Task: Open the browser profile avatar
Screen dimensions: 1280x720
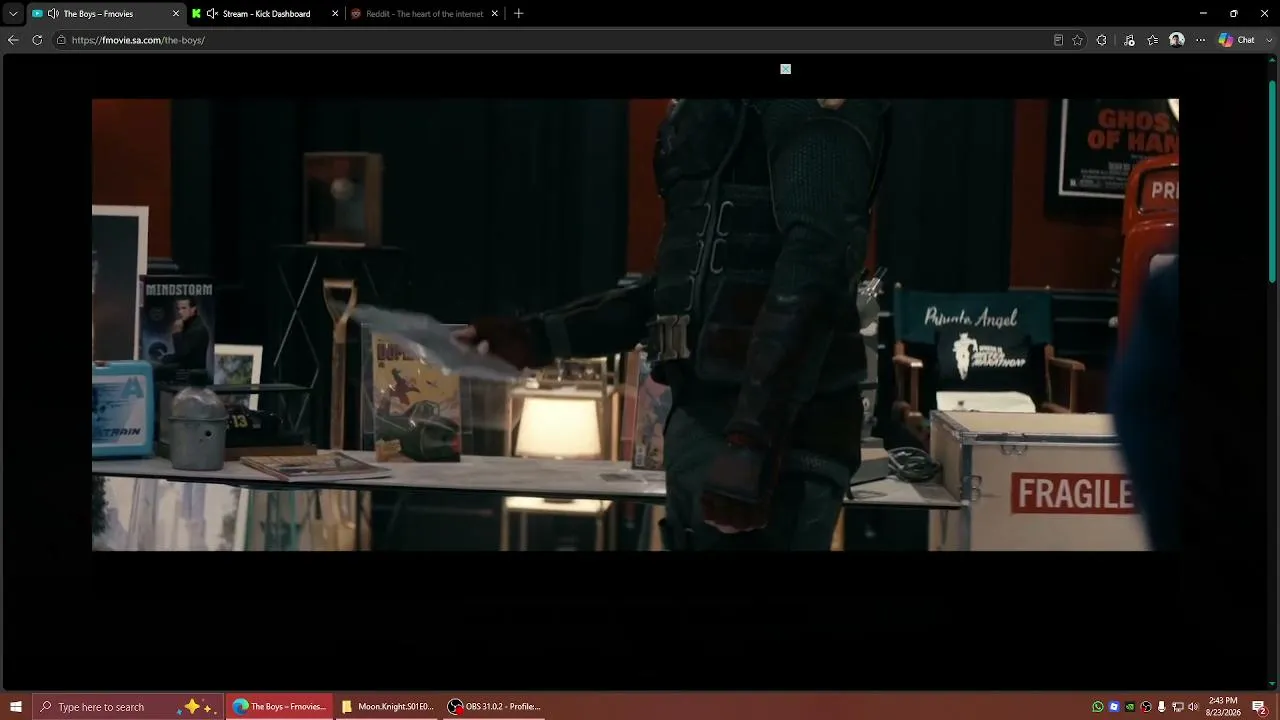Action: click(x=1177, y=40)
